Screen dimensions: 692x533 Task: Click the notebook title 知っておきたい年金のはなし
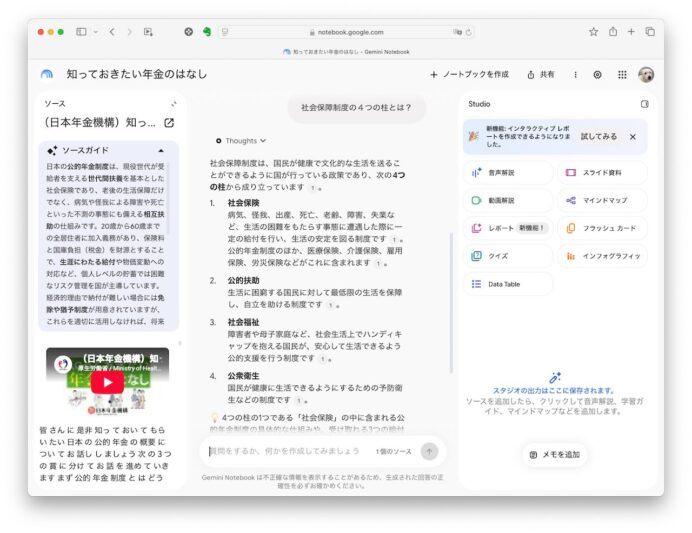(137, 74)
